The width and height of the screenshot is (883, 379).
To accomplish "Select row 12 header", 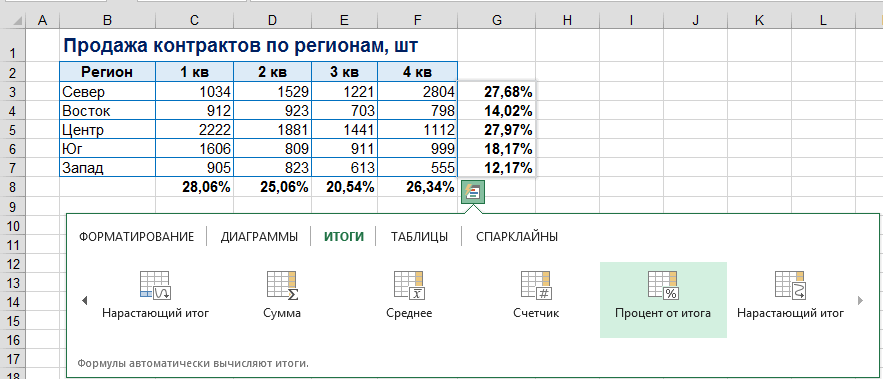I will tap(13, 264).
